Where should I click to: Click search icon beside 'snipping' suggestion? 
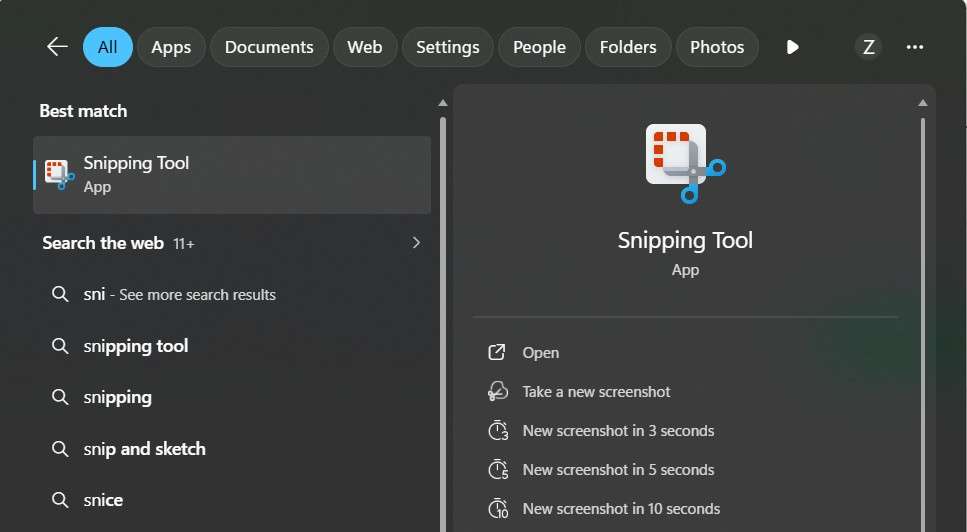[60, 397]
